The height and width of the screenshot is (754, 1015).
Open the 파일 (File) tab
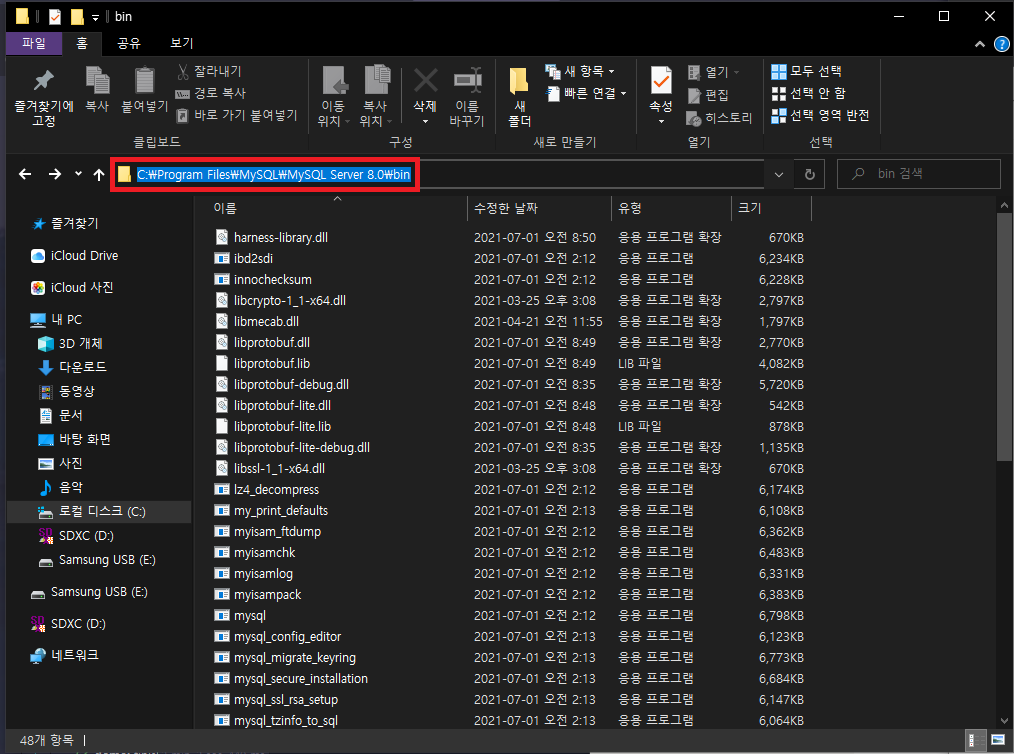[x=34, y=43]
